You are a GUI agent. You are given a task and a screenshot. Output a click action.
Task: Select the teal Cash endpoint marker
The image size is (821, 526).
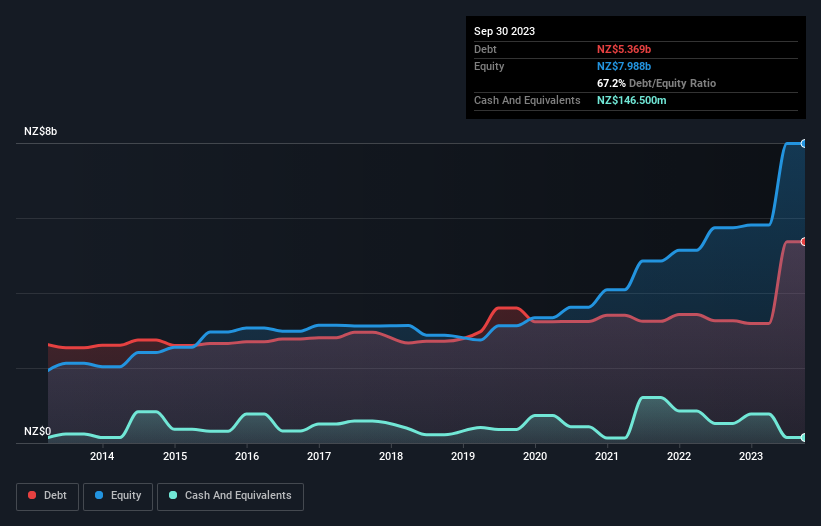pyautogui.click(x=804, y=438)
